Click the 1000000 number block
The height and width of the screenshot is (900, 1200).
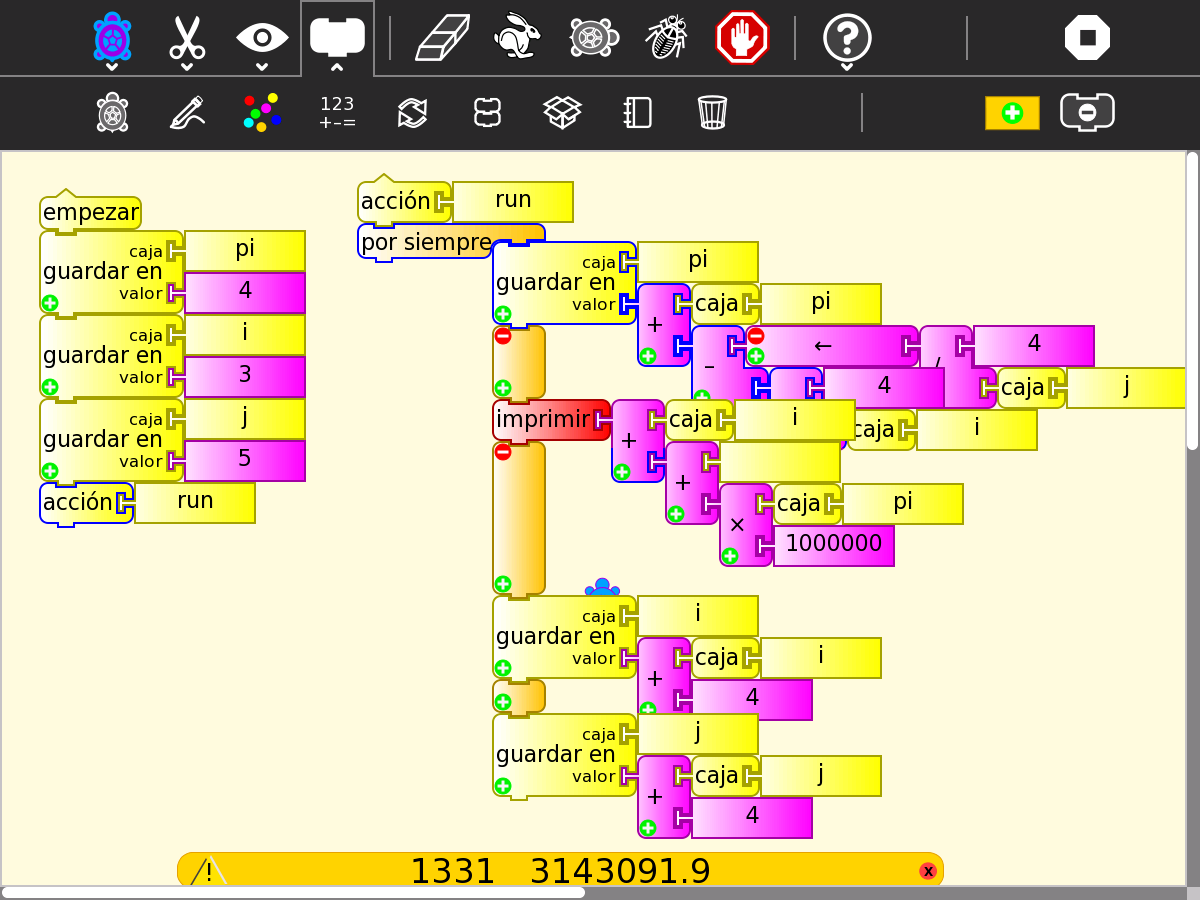pyautogui.click(x=834, y=545)
